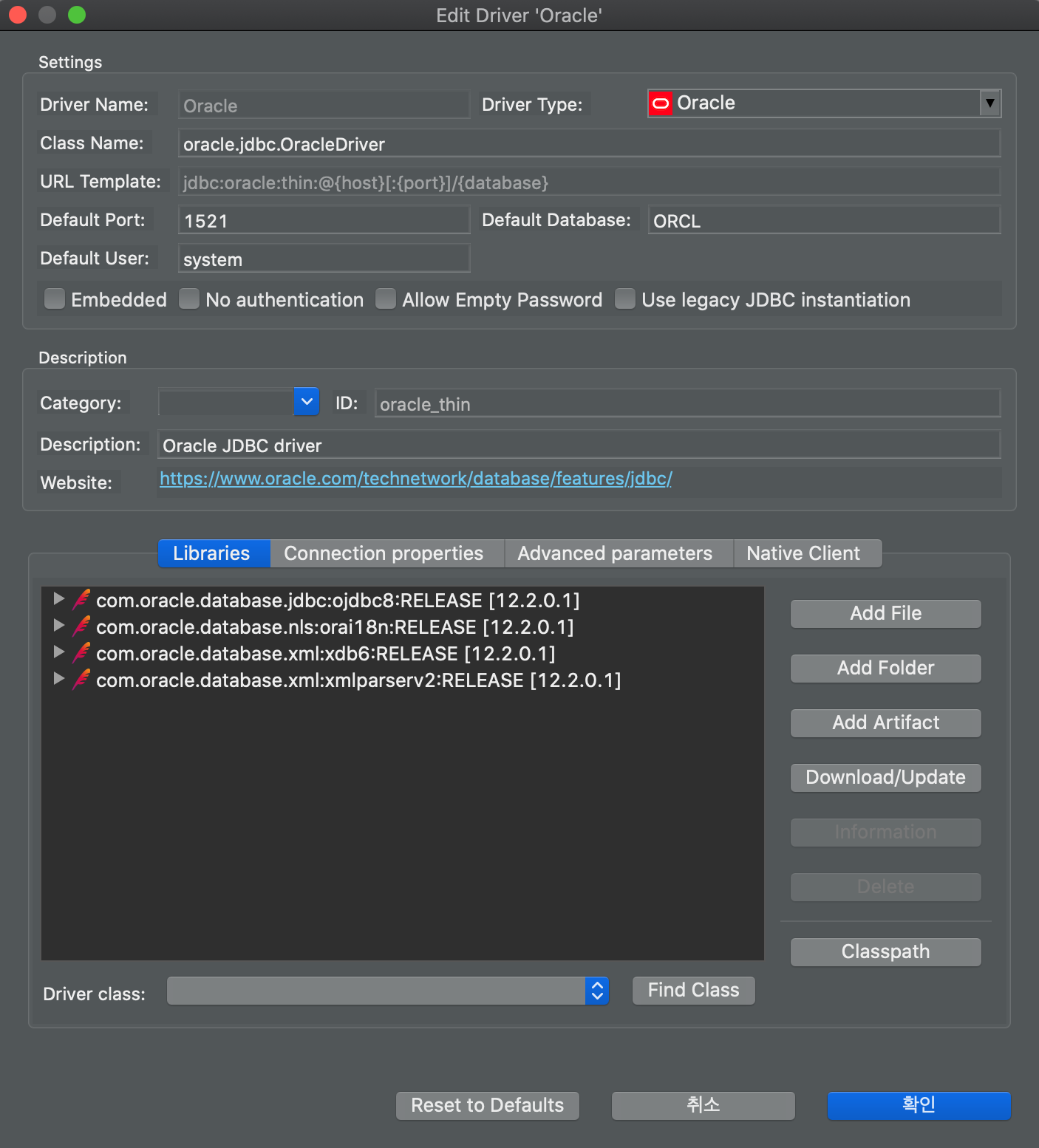
Task: Toggle the No authentication checkbox
Action: [189, 298]
